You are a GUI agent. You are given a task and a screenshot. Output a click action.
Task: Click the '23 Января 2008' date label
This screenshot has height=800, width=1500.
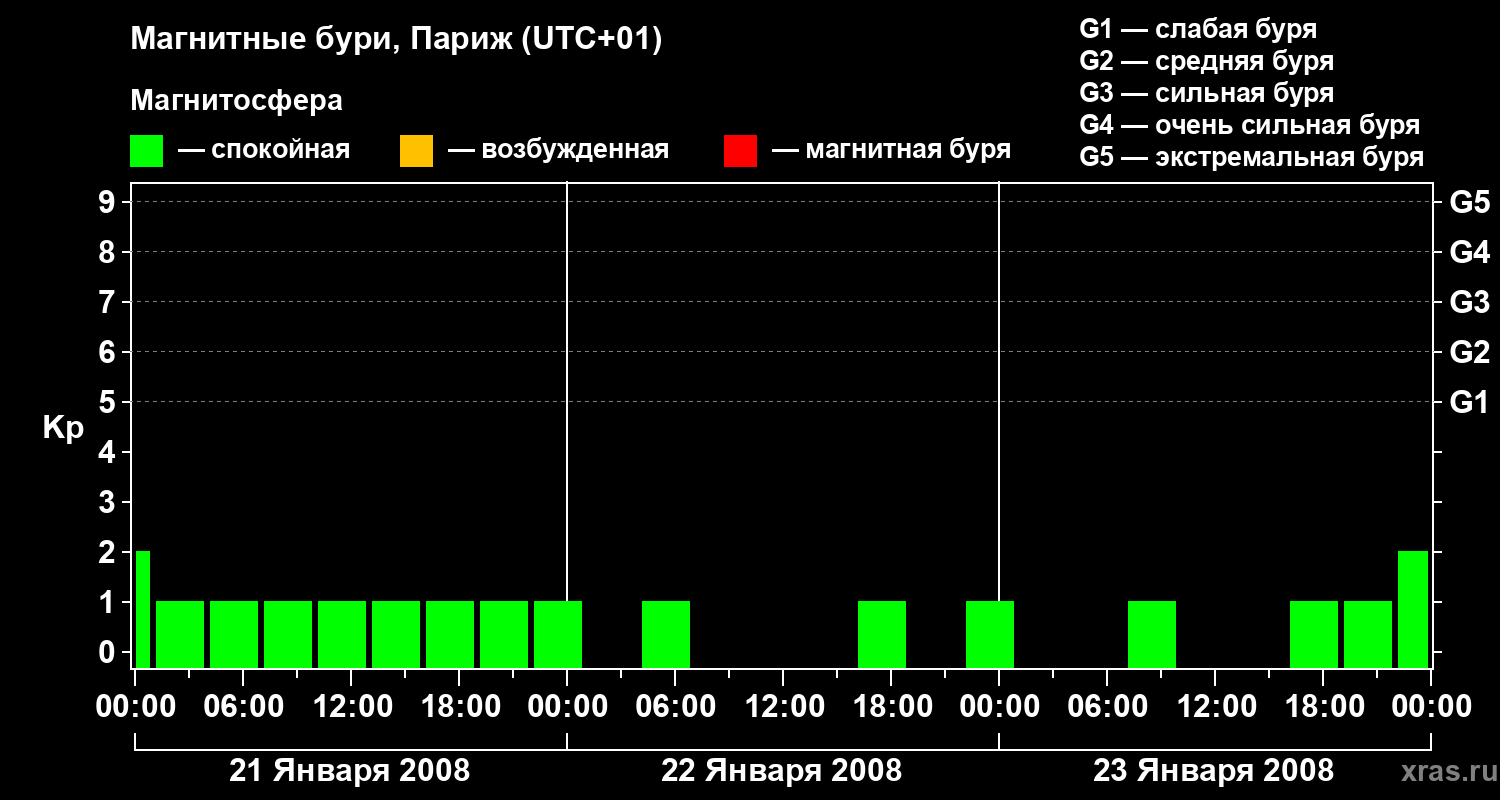(1214, 771)
